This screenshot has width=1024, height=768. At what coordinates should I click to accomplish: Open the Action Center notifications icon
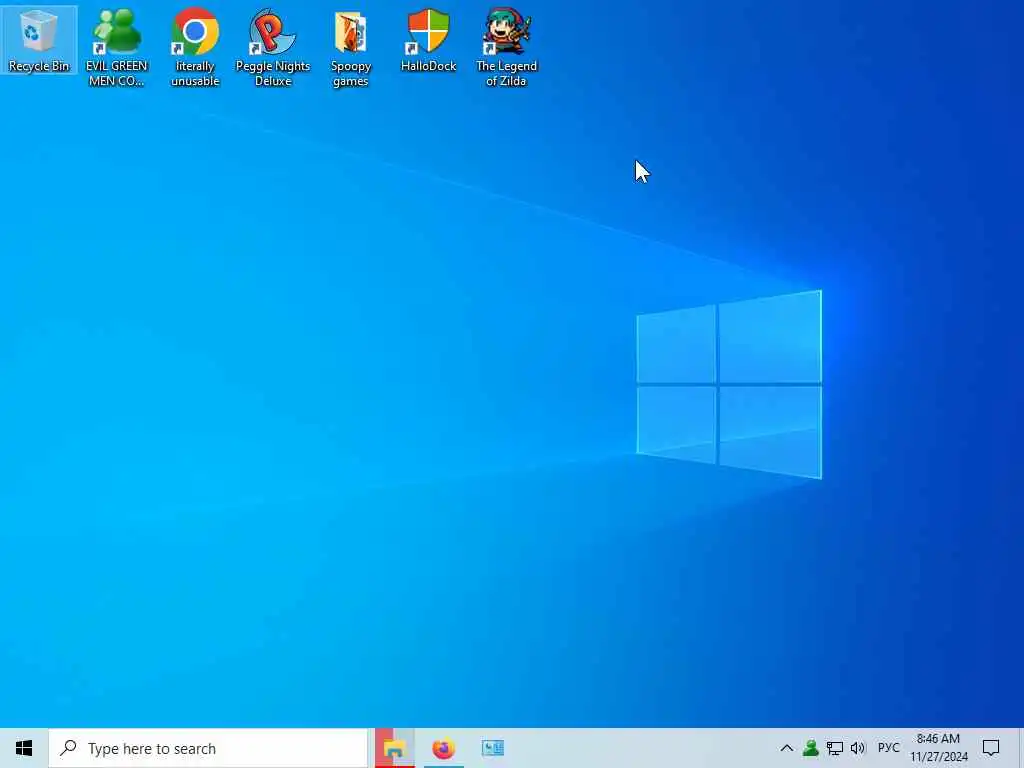click(991, 748)
